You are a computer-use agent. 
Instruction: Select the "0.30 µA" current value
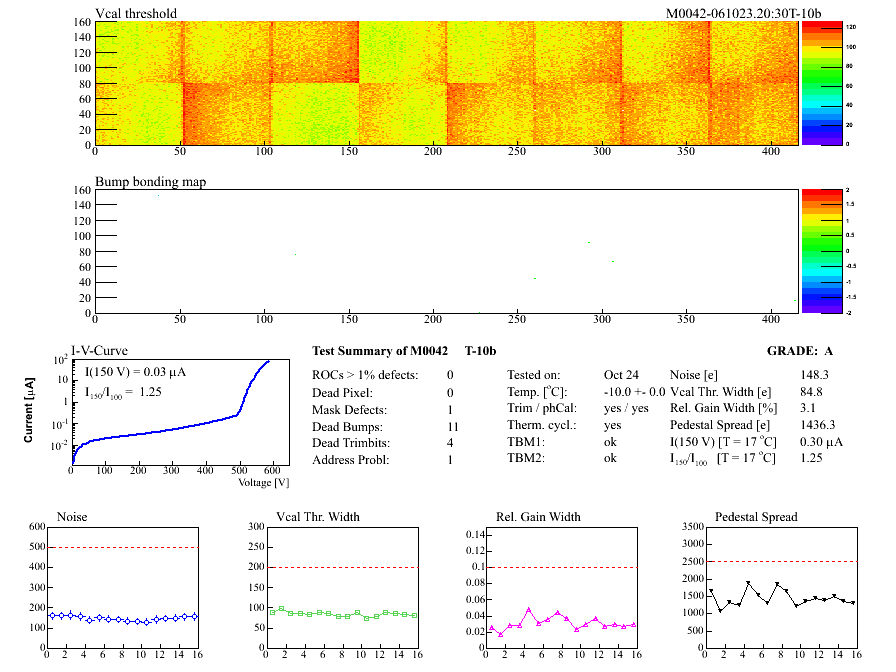click(x=822, y=442)
